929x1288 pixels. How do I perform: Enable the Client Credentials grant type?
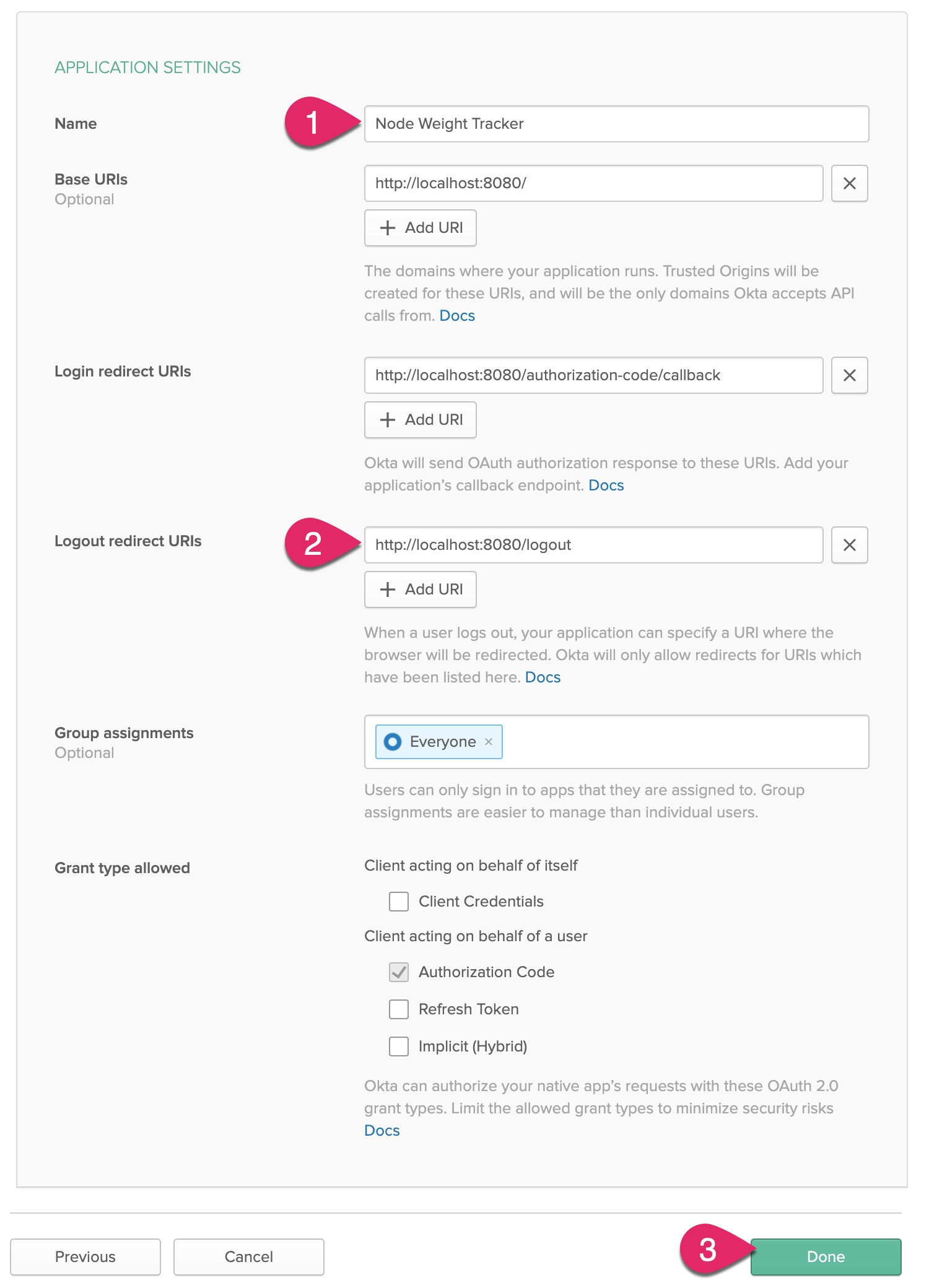pos(399,902)
